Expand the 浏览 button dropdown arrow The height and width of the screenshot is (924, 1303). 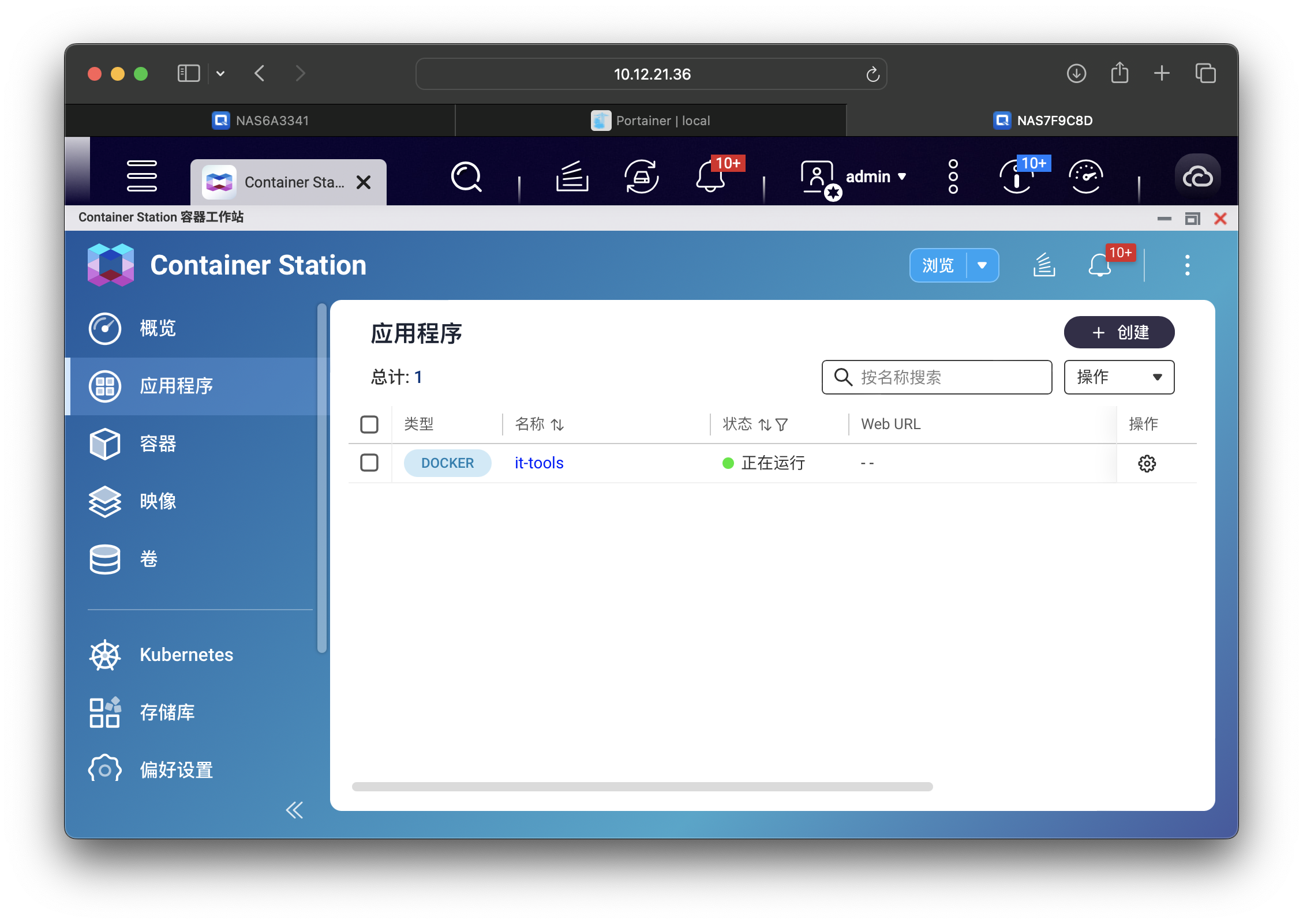coord(982,265)
